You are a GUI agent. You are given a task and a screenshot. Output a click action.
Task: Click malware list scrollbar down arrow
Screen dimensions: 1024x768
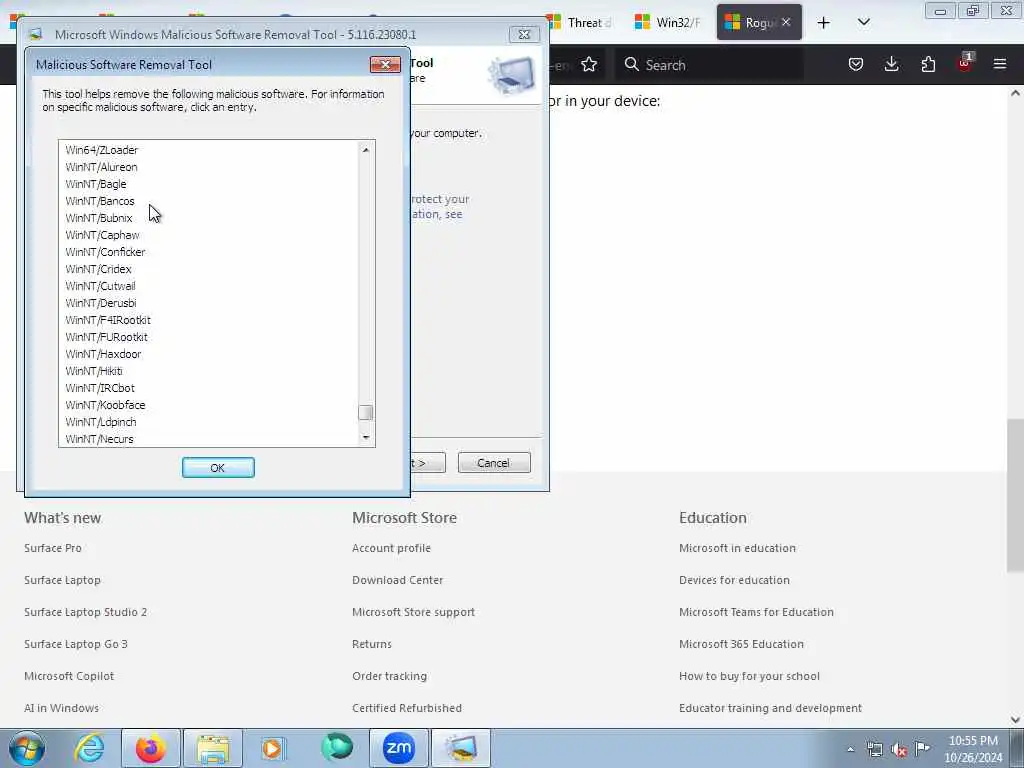pos(366,438)
